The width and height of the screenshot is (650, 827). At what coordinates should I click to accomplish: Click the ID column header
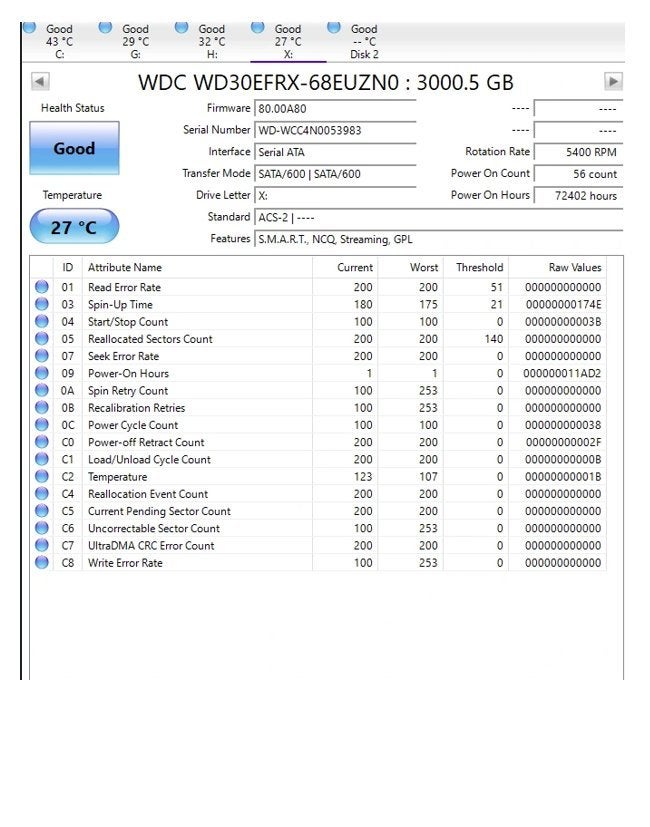coord(68,267)
